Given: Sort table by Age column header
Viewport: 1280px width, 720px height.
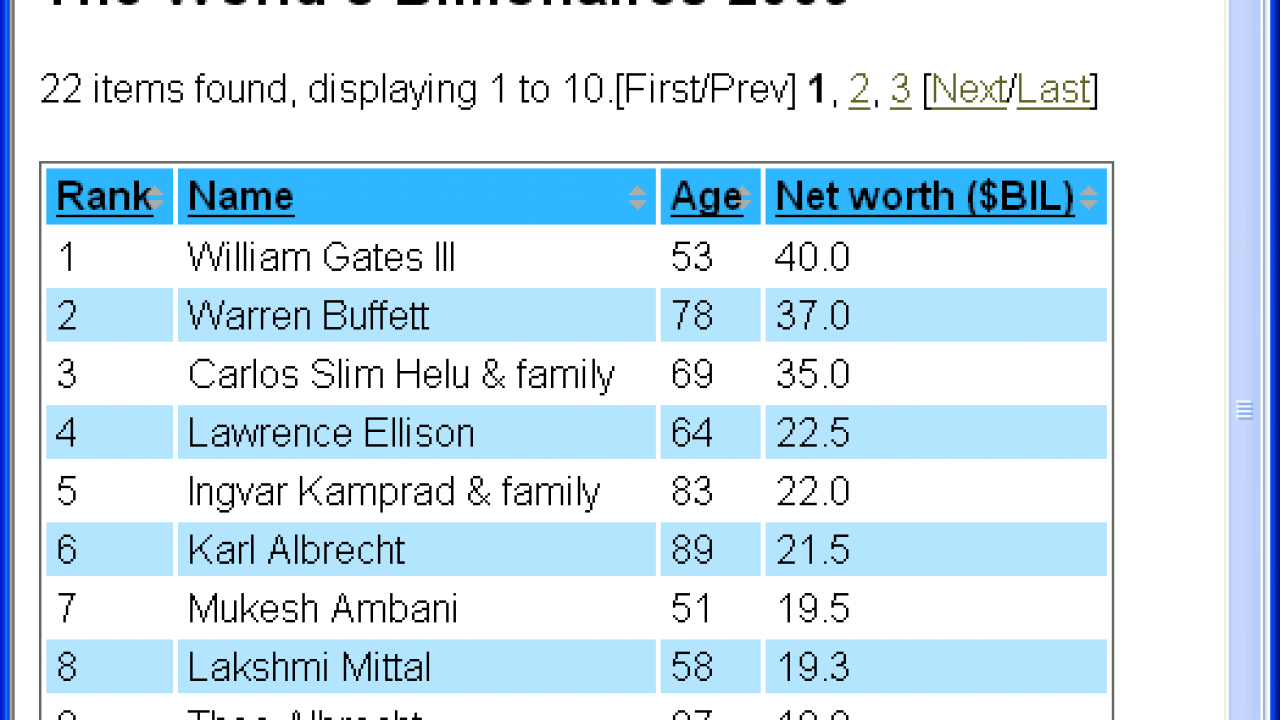Looking at the screenshot, I should click(x=706, y=196).
